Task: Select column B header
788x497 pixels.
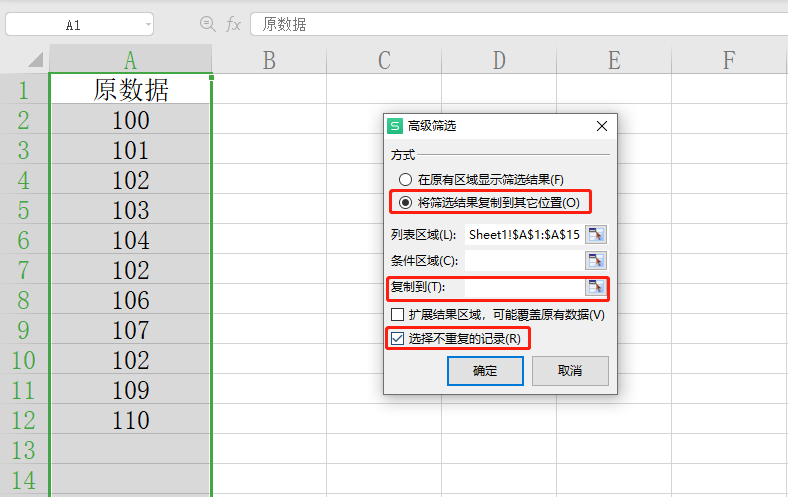Action: click(x=269, y=60)
